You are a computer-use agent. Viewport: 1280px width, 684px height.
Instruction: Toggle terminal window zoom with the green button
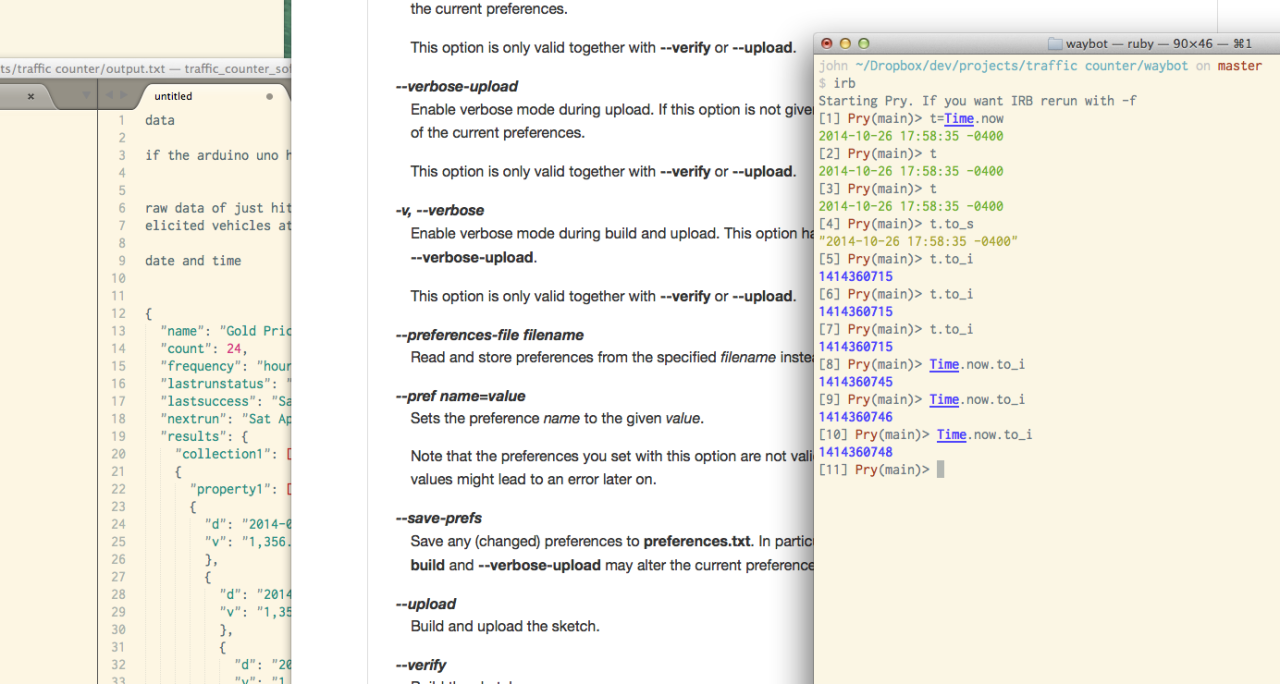[x=862, y=44]
